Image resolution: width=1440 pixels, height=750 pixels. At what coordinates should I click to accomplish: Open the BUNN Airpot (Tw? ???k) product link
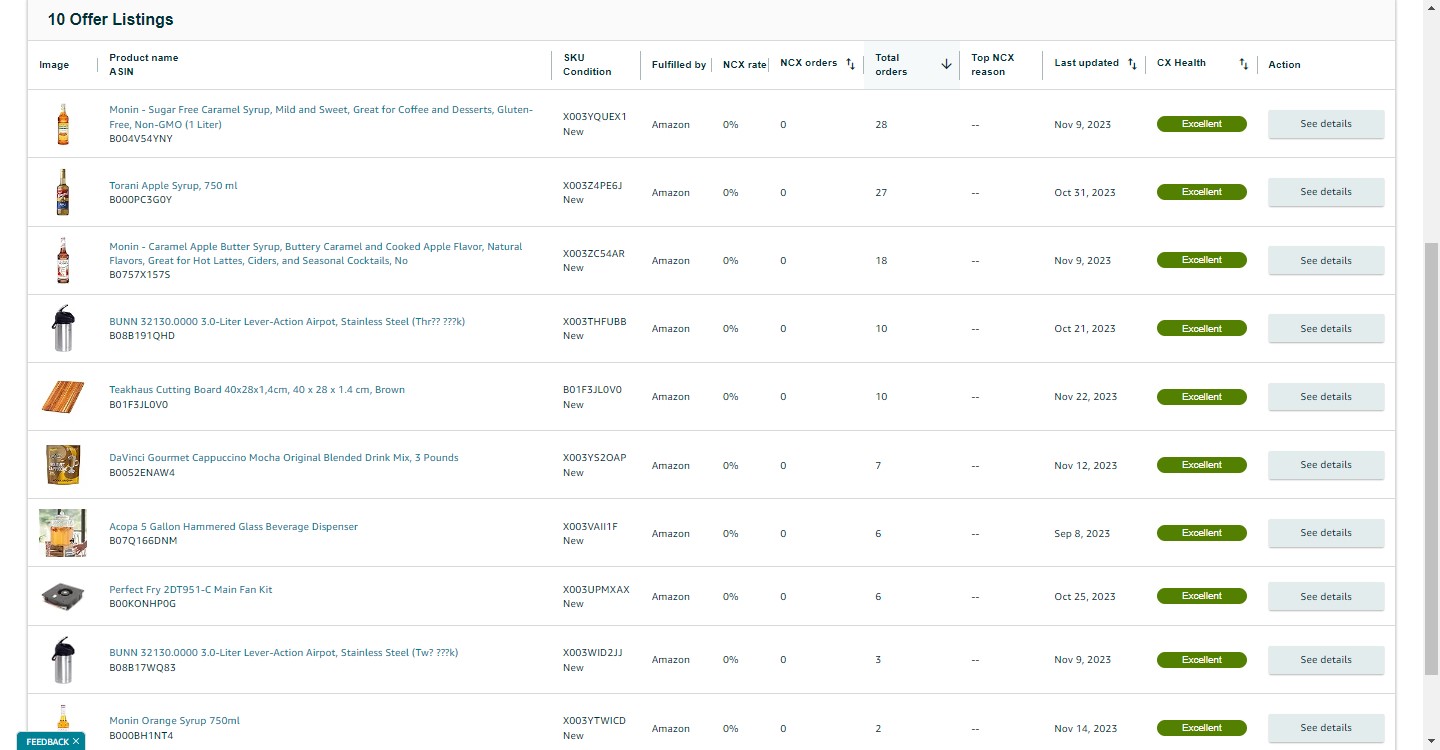284,653
